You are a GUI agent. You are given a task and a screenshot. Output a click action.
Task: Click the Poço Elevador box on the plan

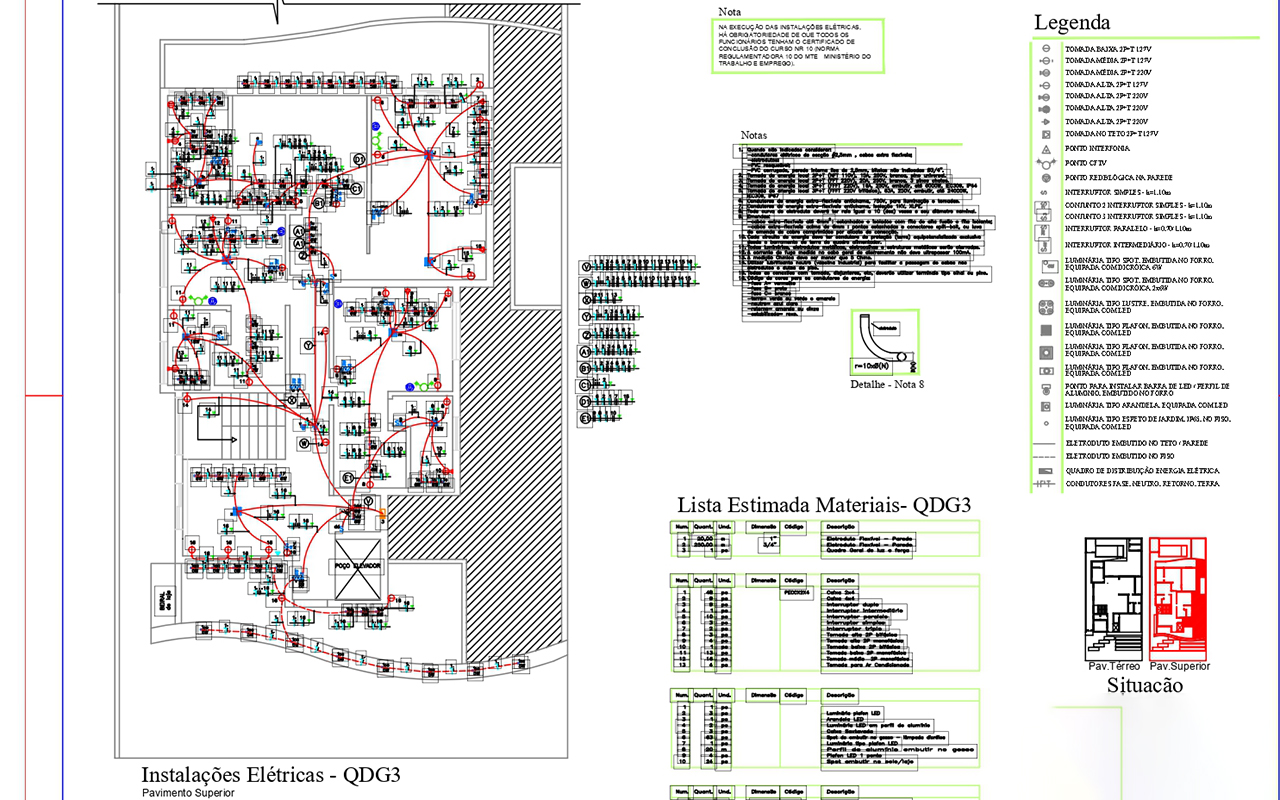click(358, 567)
